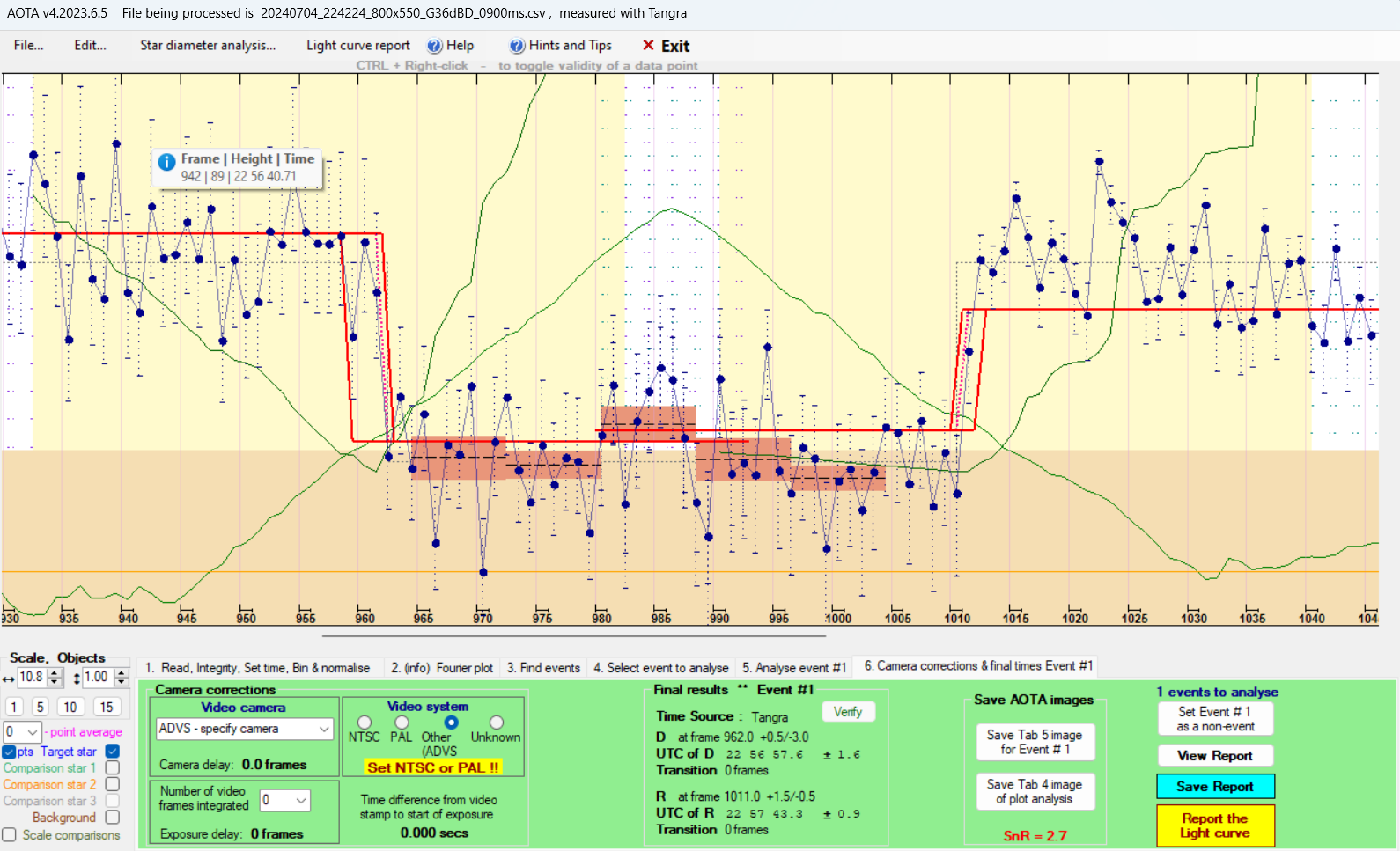Open the point average dropdown
The height and width of the screenshot is (851, 1400).
[33, 732]
